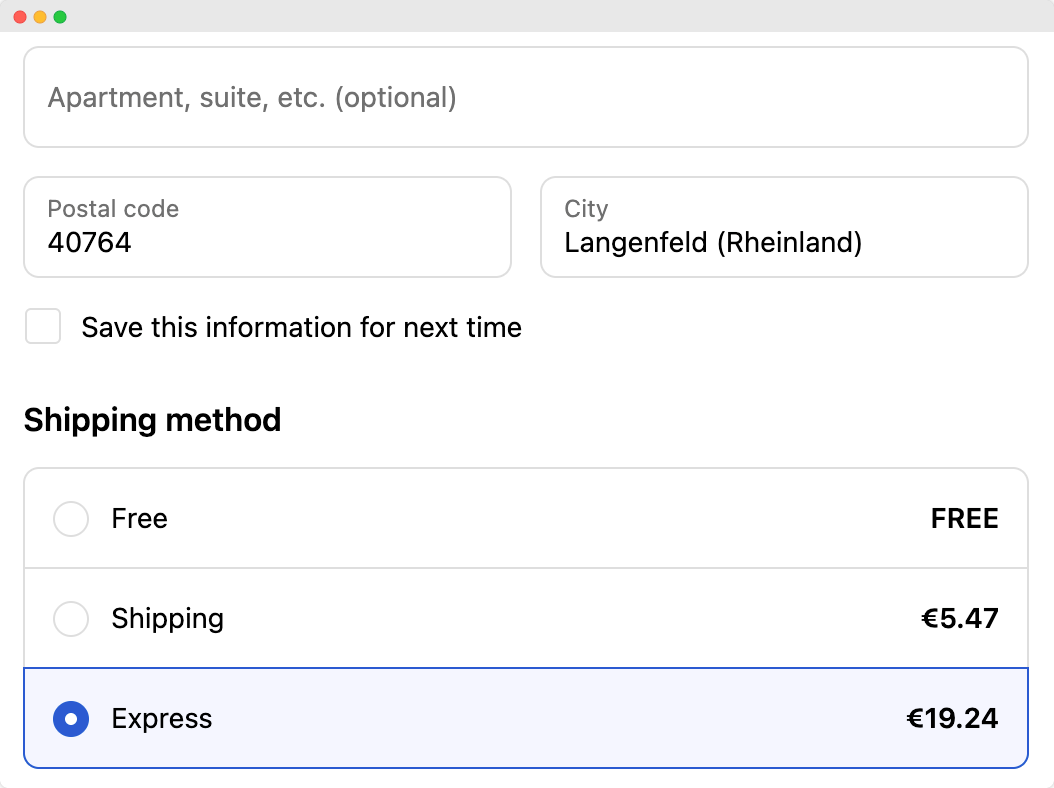Click the Express option label text
The image size is (1054, 788).
(162, 719)
